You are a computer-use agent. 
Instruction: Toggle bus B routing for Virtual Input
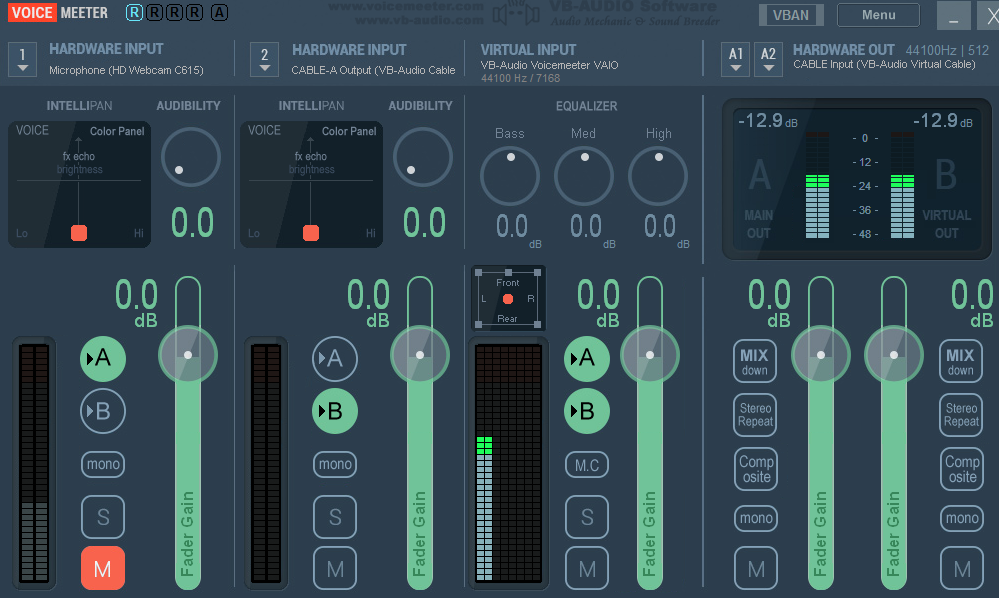[x=587, y=411]
